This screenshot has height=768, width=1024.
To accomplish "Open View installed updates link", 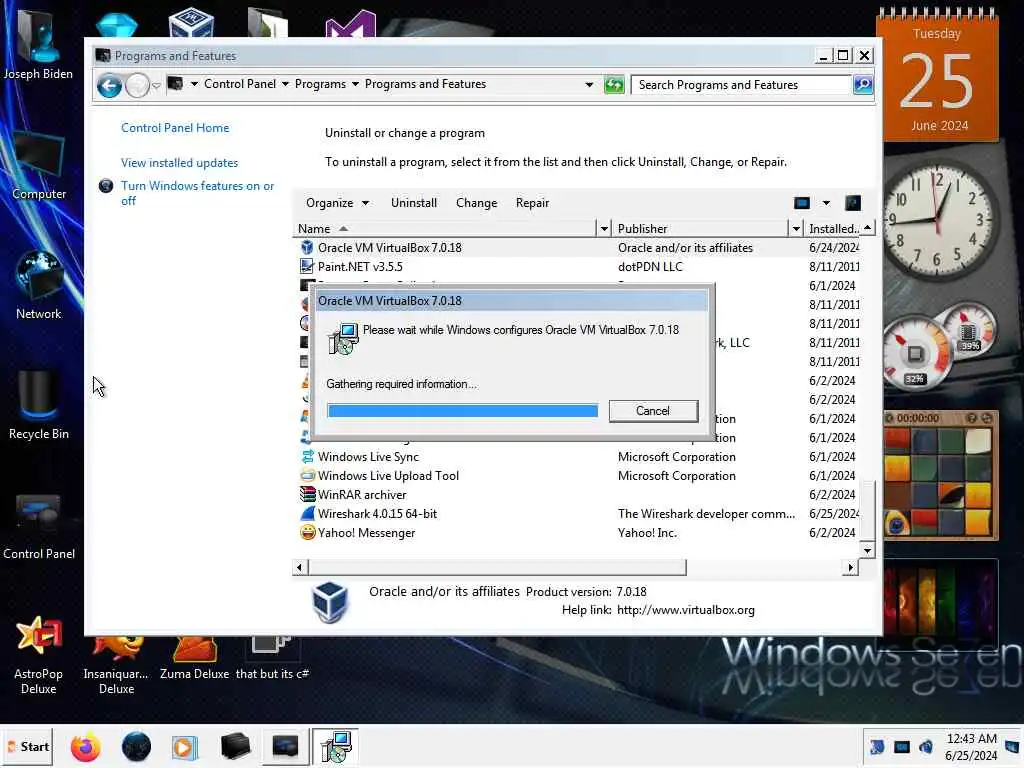I will point(180,163).
